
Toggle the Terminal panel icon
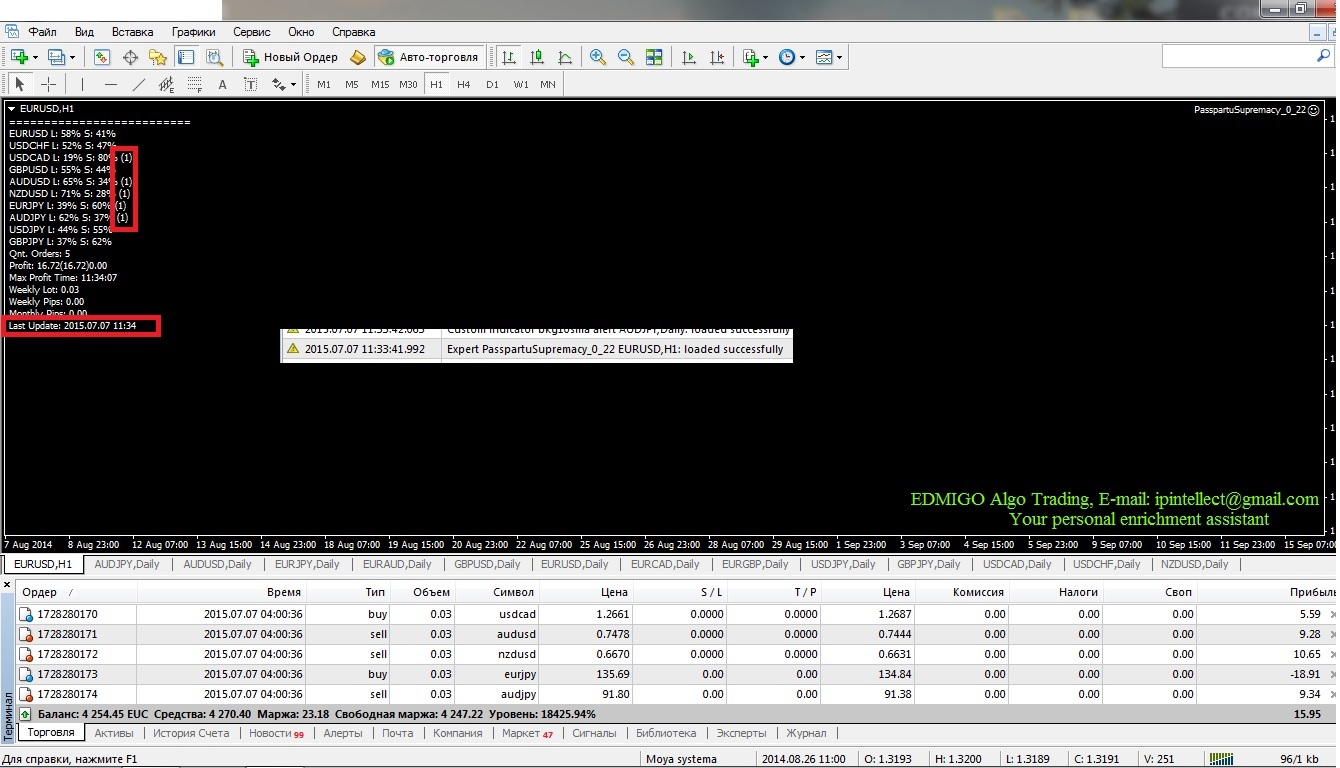click(x=186, y=57)
